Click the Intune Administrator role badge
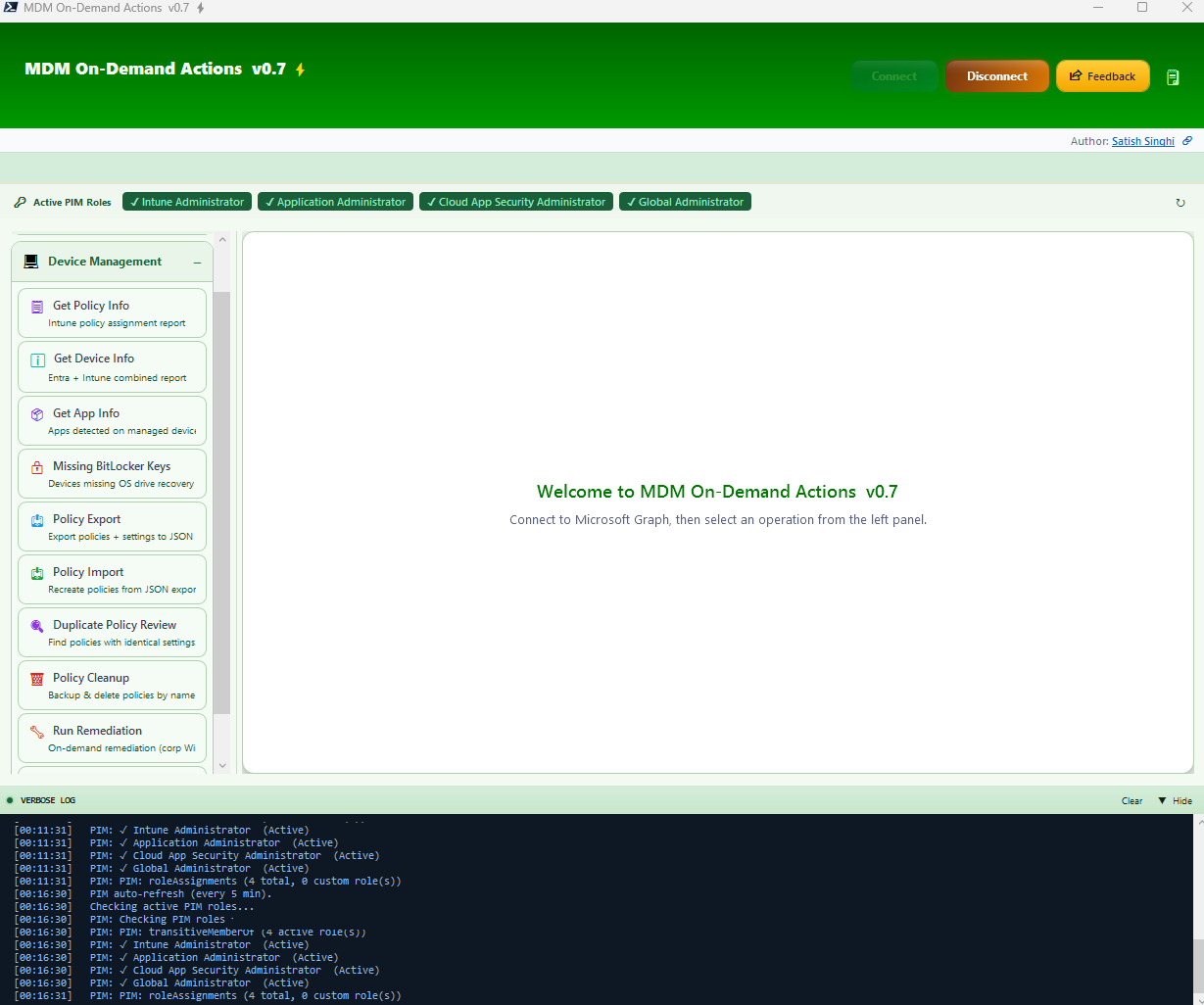The height and width of the screenshot is (1005, 1204). (187, 202)
